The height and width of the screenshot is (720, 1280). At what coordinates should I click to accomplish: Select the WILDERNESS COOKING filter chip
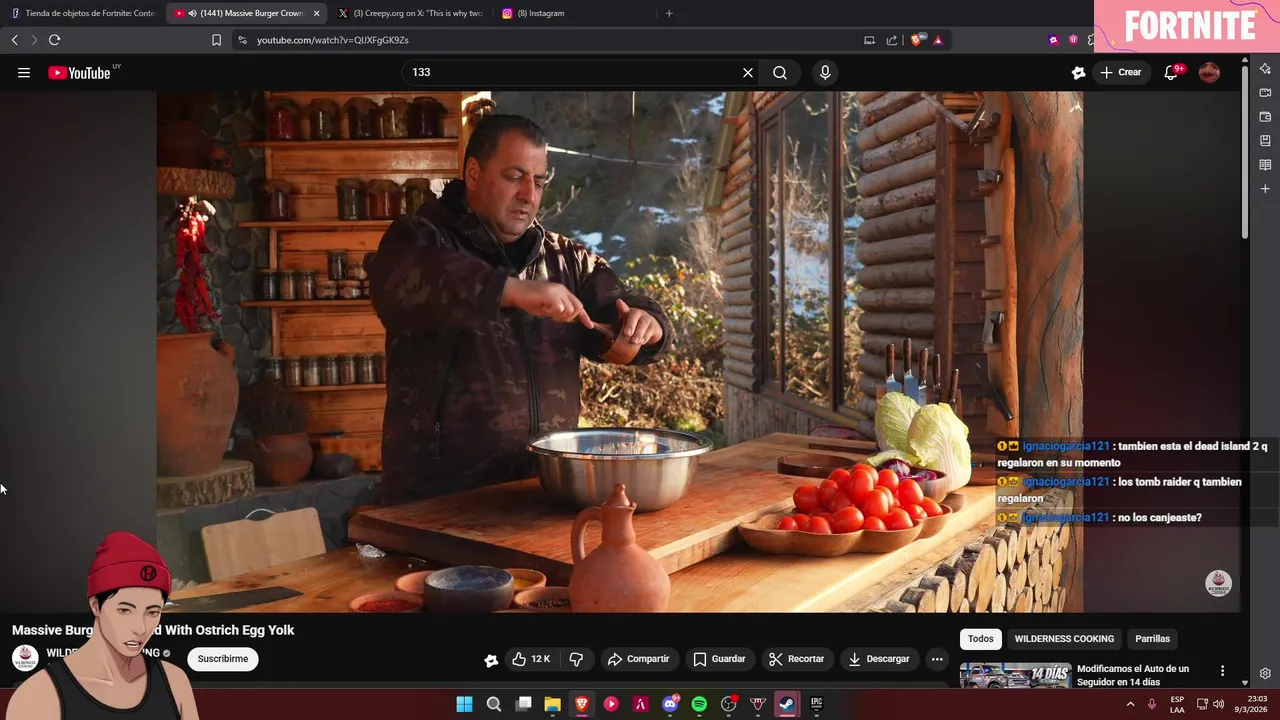tap(1064, 639)
